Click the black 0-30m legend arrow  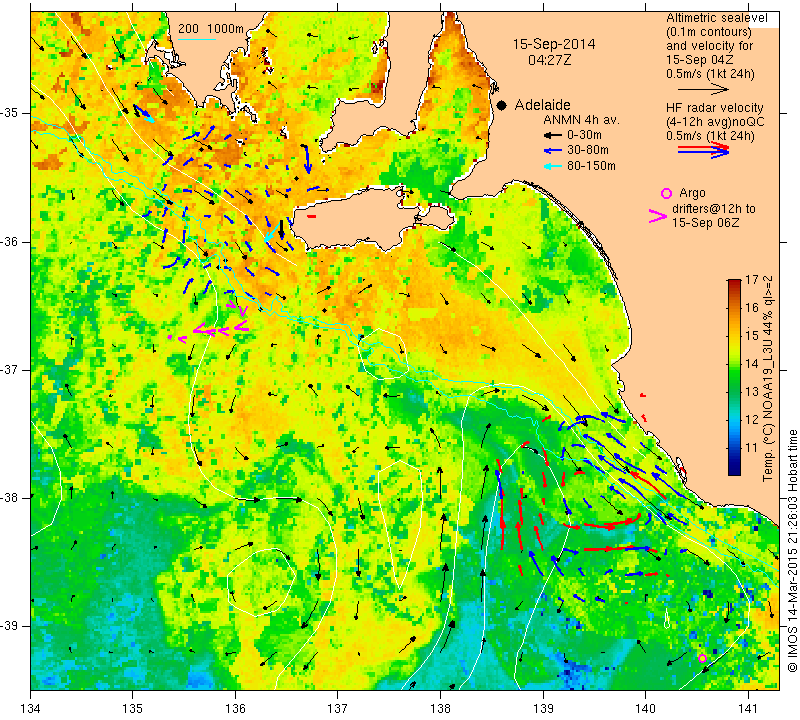point(552,135)
